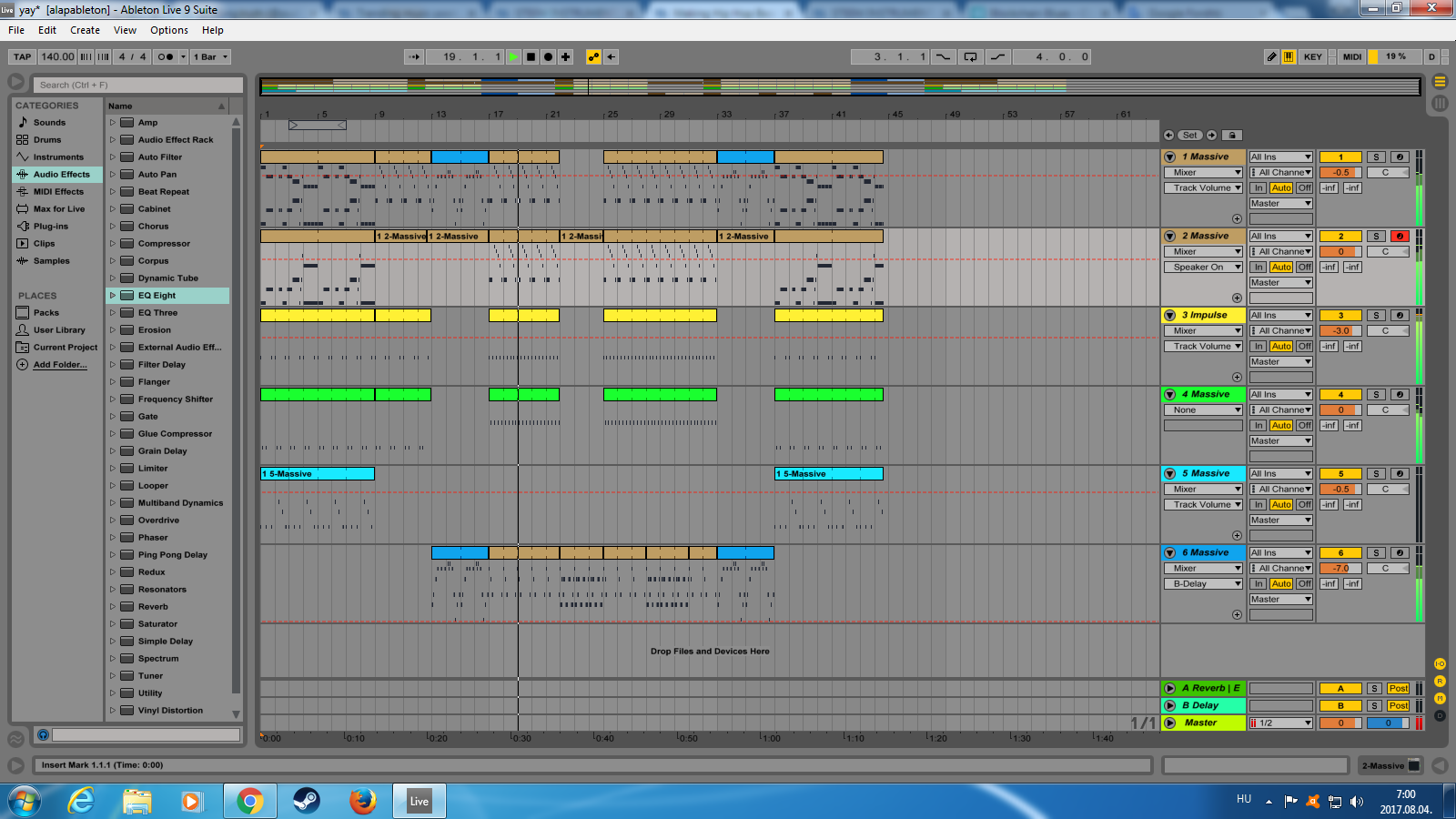Open the Create menu
The width and height of the screenshot is (1456, 819).
tap(85, 30)
